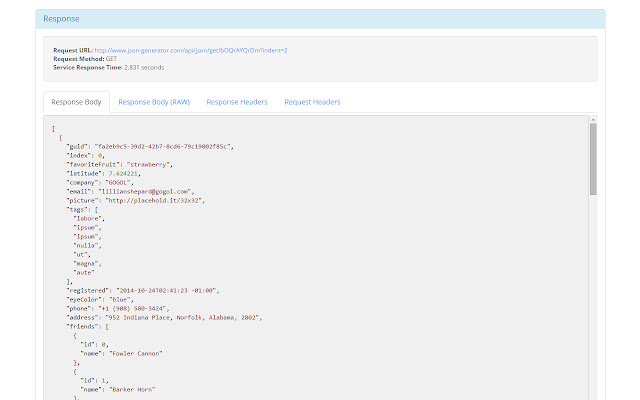The height and width of the screenshot is (400, 640).
Task: Click the Response panel header
Action: [320, 19]
